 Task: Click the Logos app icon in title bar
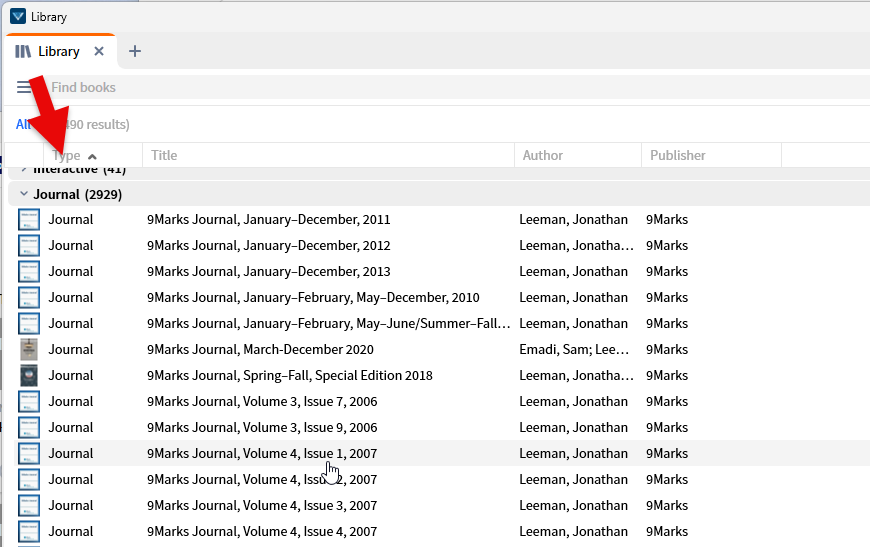point(18,16)
